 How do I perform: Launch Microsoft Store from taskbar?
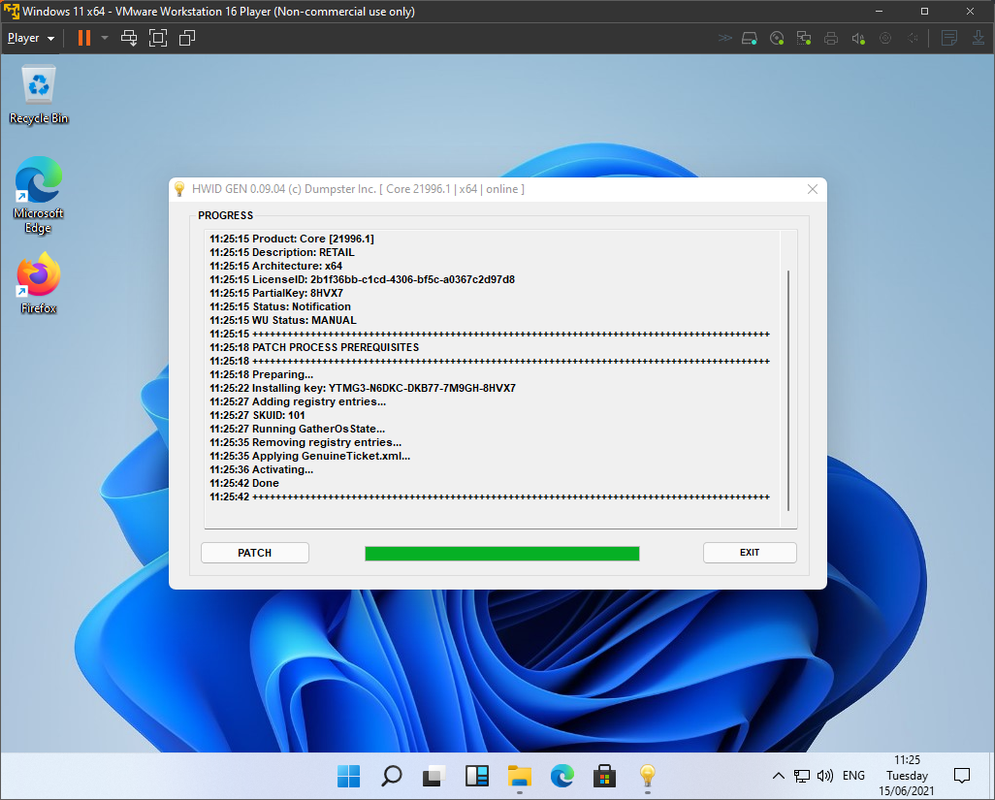point(604,776)
